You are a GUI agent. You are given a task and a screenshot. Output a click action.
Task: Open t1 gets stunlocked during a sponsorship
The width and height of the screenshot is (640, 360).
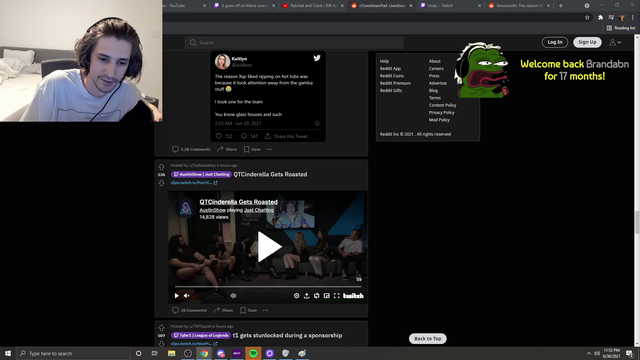[287, 335]
